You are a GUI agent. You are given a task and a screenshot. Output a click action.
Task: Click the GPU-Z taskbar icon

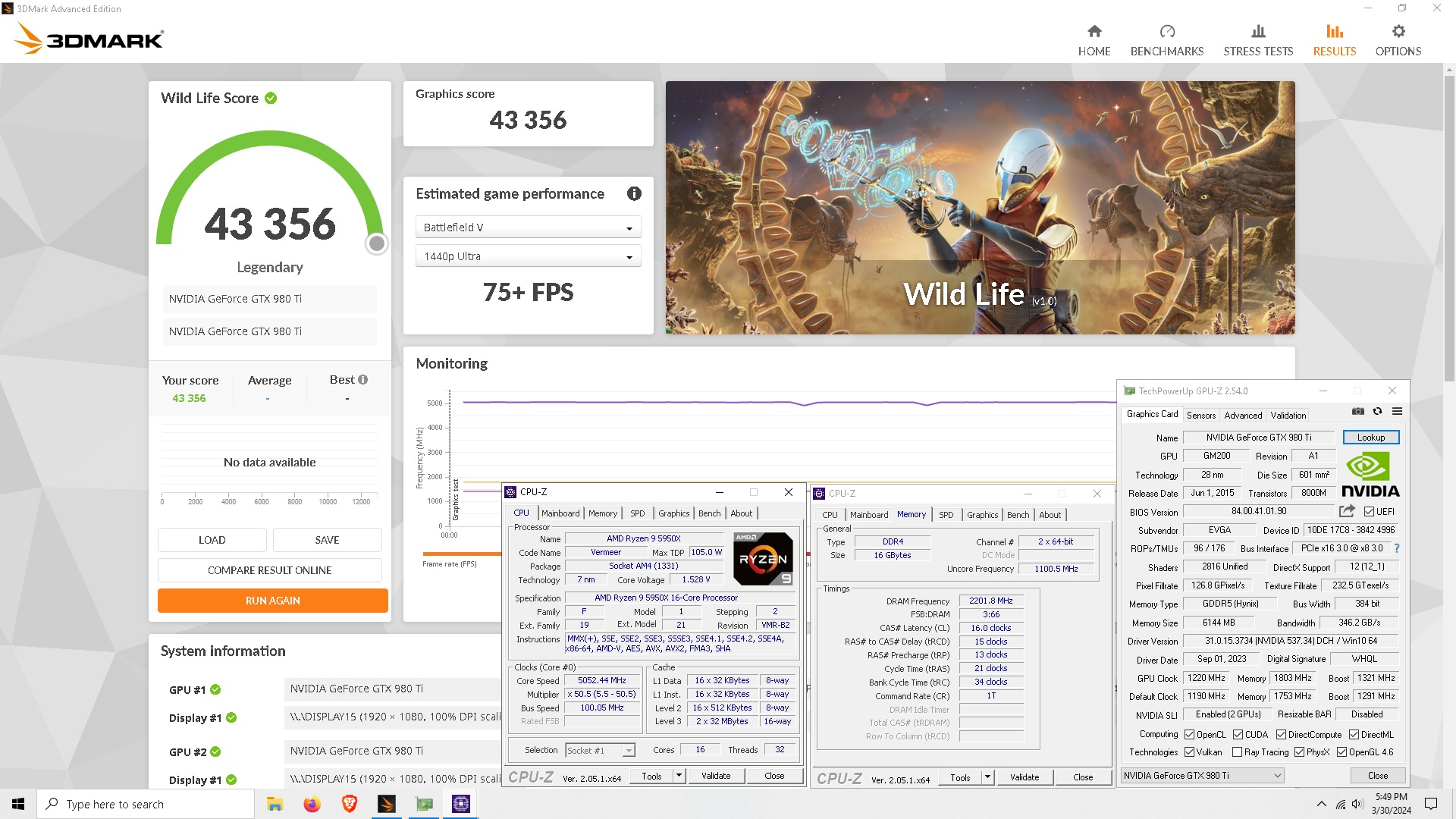[424, 804]
